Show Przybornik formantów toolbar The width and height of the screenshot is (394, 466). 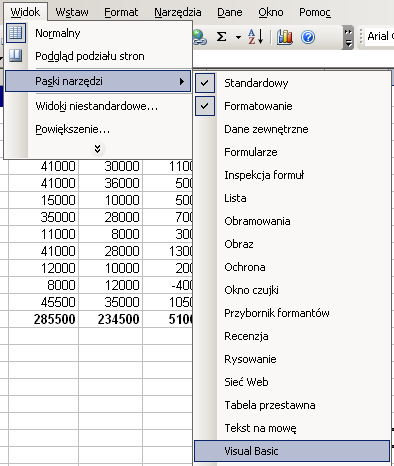coord(292,313)
